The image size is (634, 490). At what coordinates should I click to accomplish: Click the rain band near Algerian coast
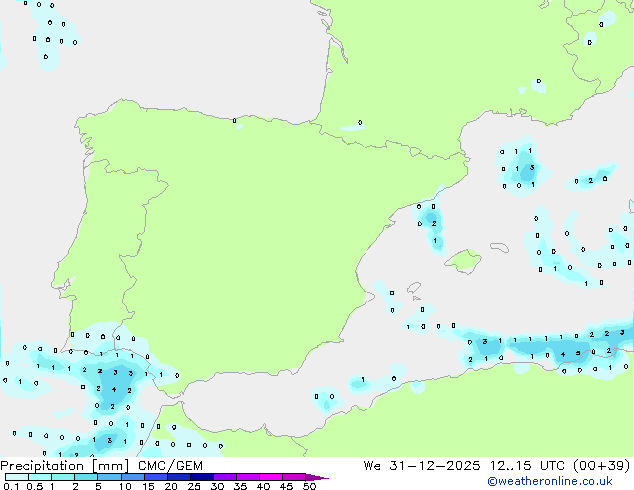(560, 350)
